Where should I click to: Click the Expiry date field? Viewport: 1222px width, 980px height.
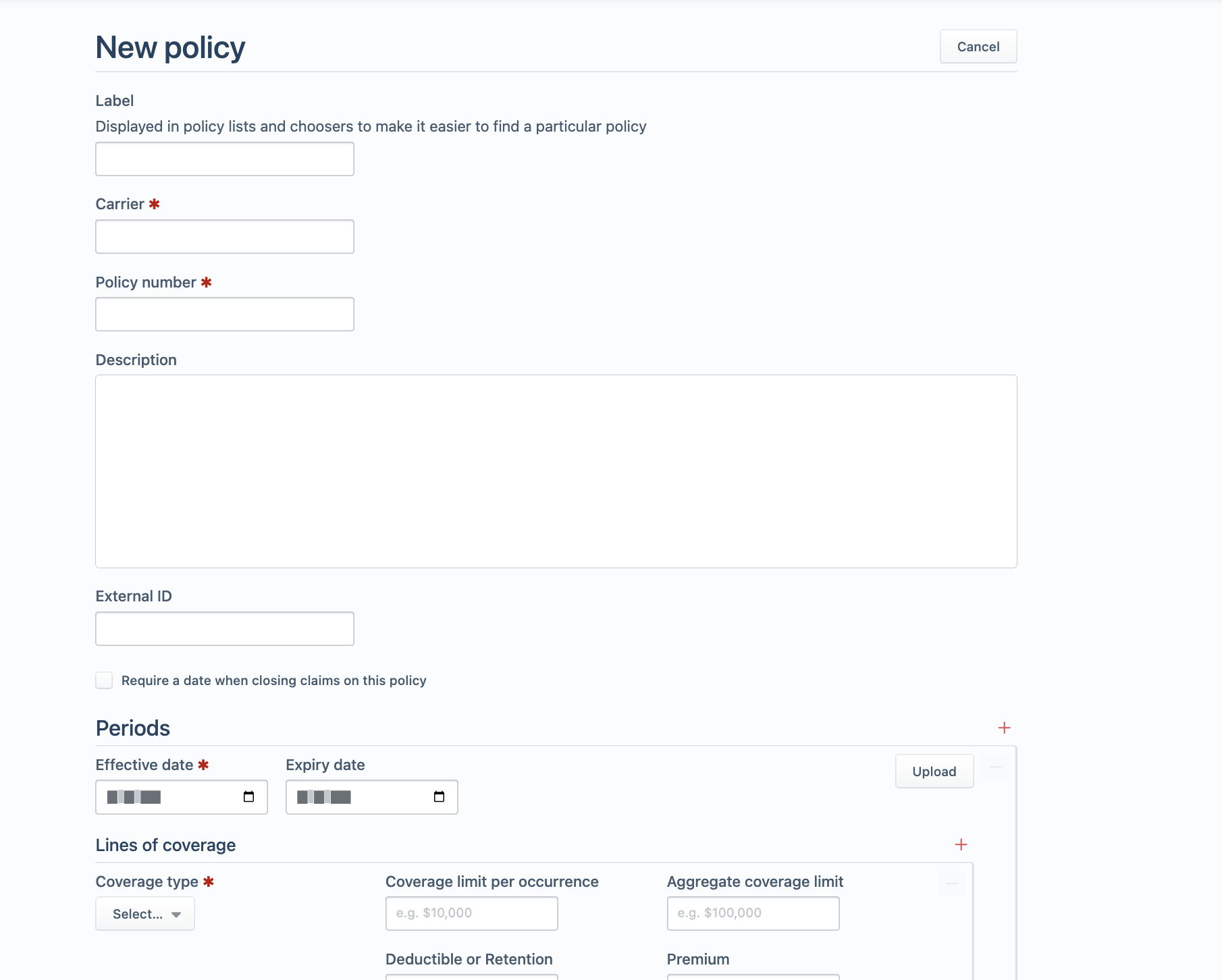tap(372, 797)
